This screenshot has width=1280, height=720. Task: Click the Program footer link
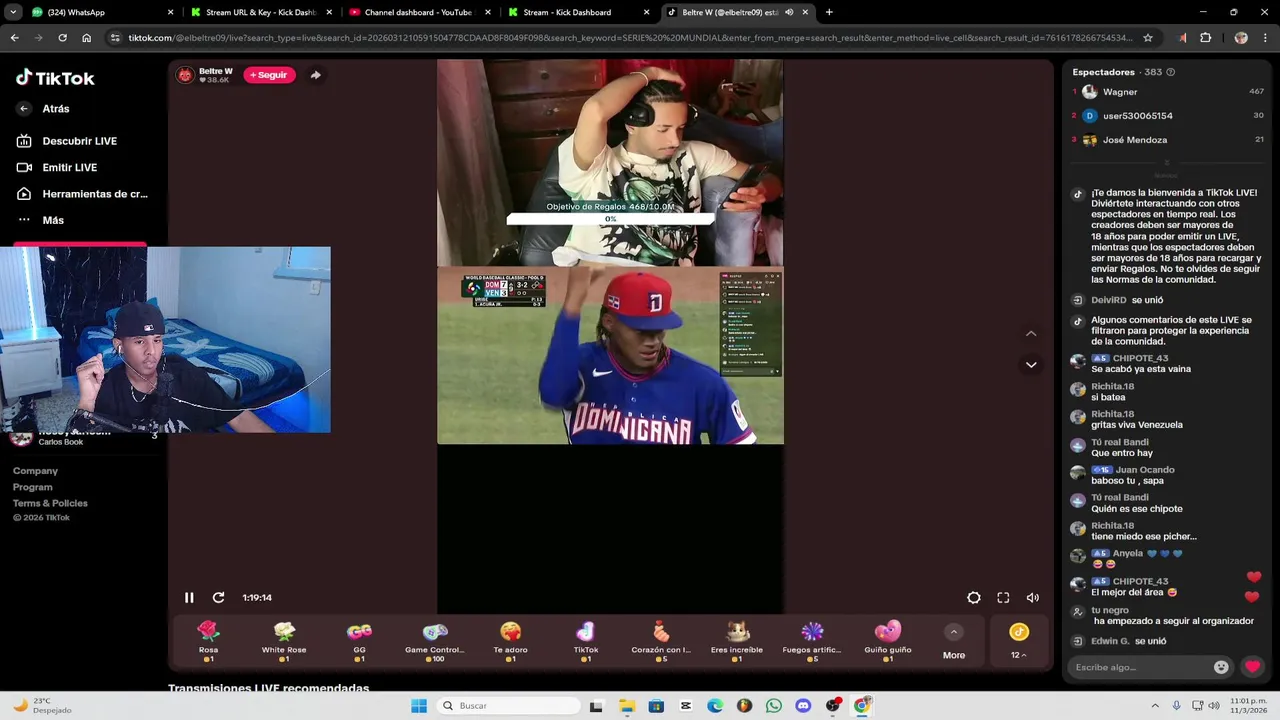click(x=33, y=487)
